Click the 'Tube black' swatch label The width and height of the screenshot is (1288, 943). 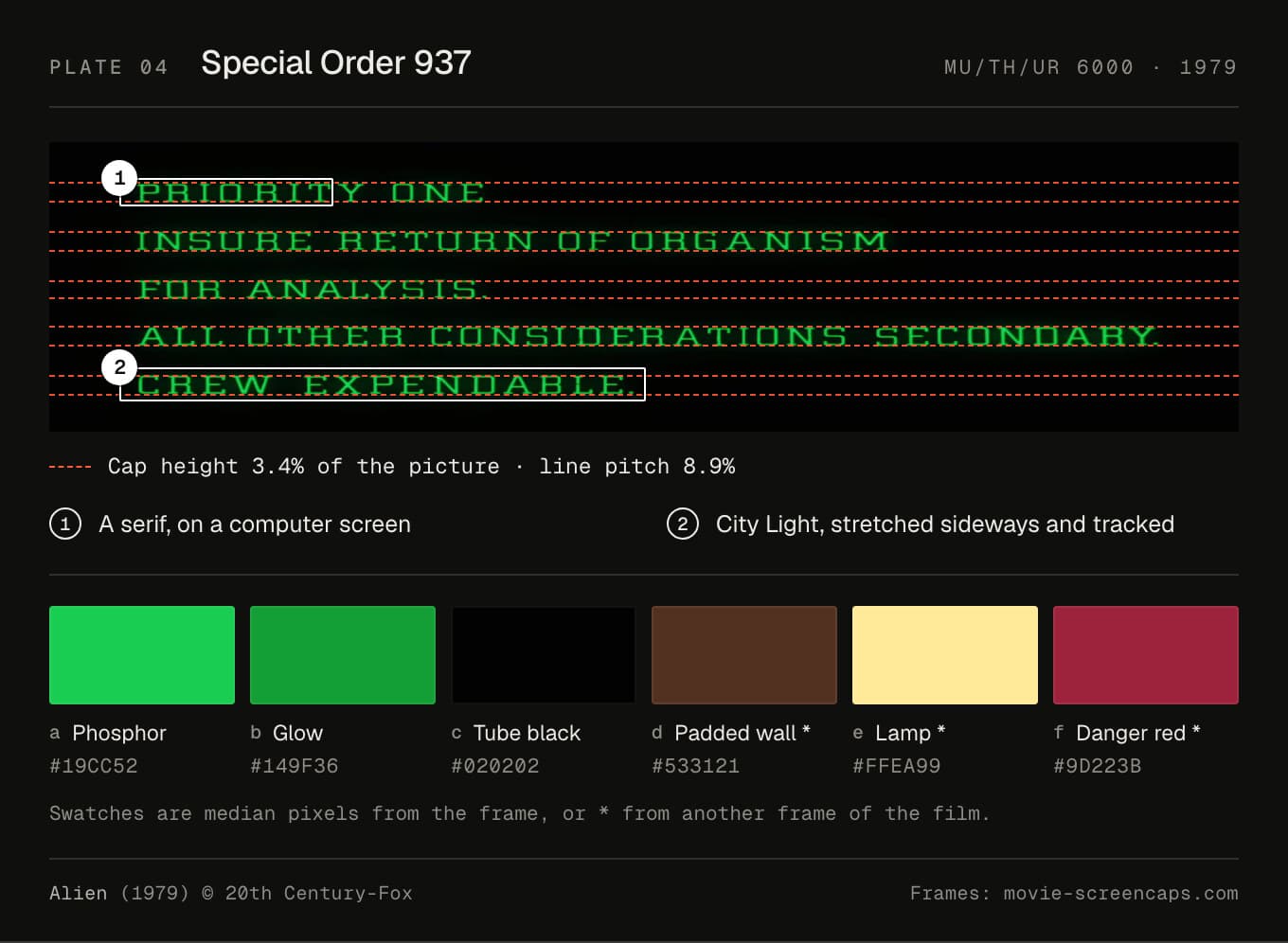(527, 733)
